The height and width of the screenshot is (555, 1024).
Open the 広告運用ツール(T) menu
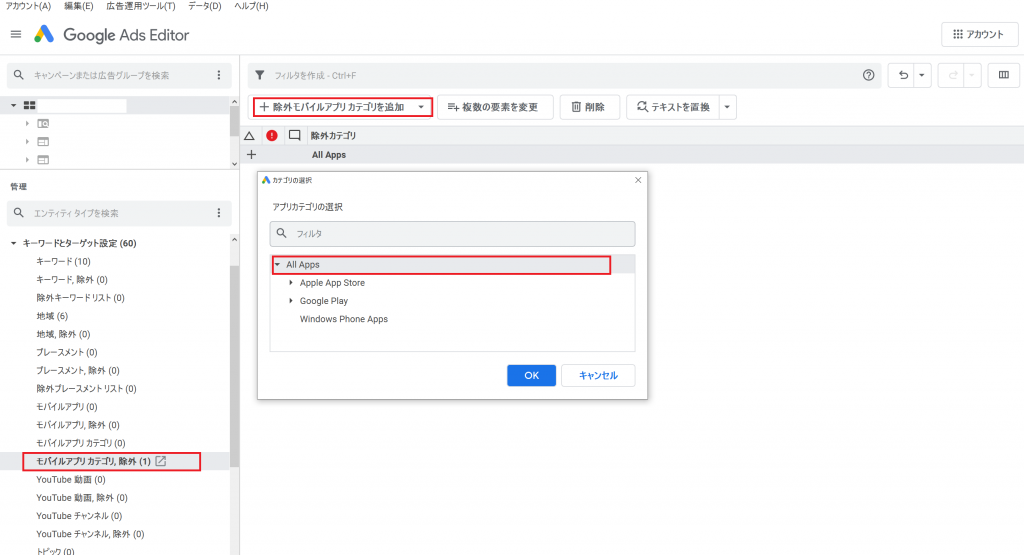pyautogui.click(x=140, y=6)
